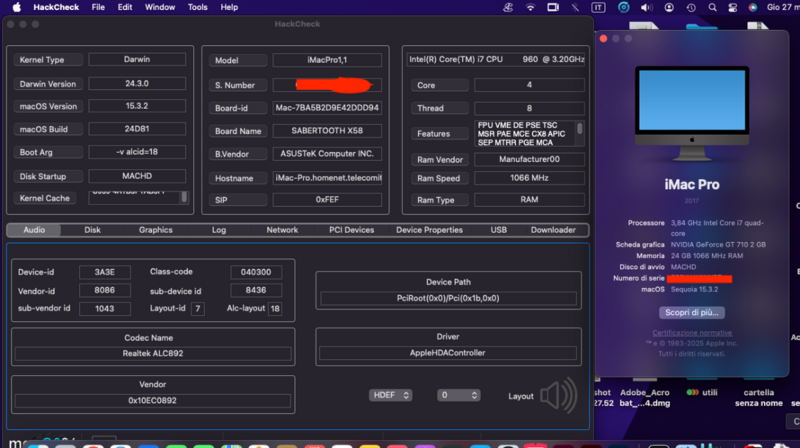Switch to the Device Properties tab
This screenshot has height=448, width=800.
(x=429, y=230)
